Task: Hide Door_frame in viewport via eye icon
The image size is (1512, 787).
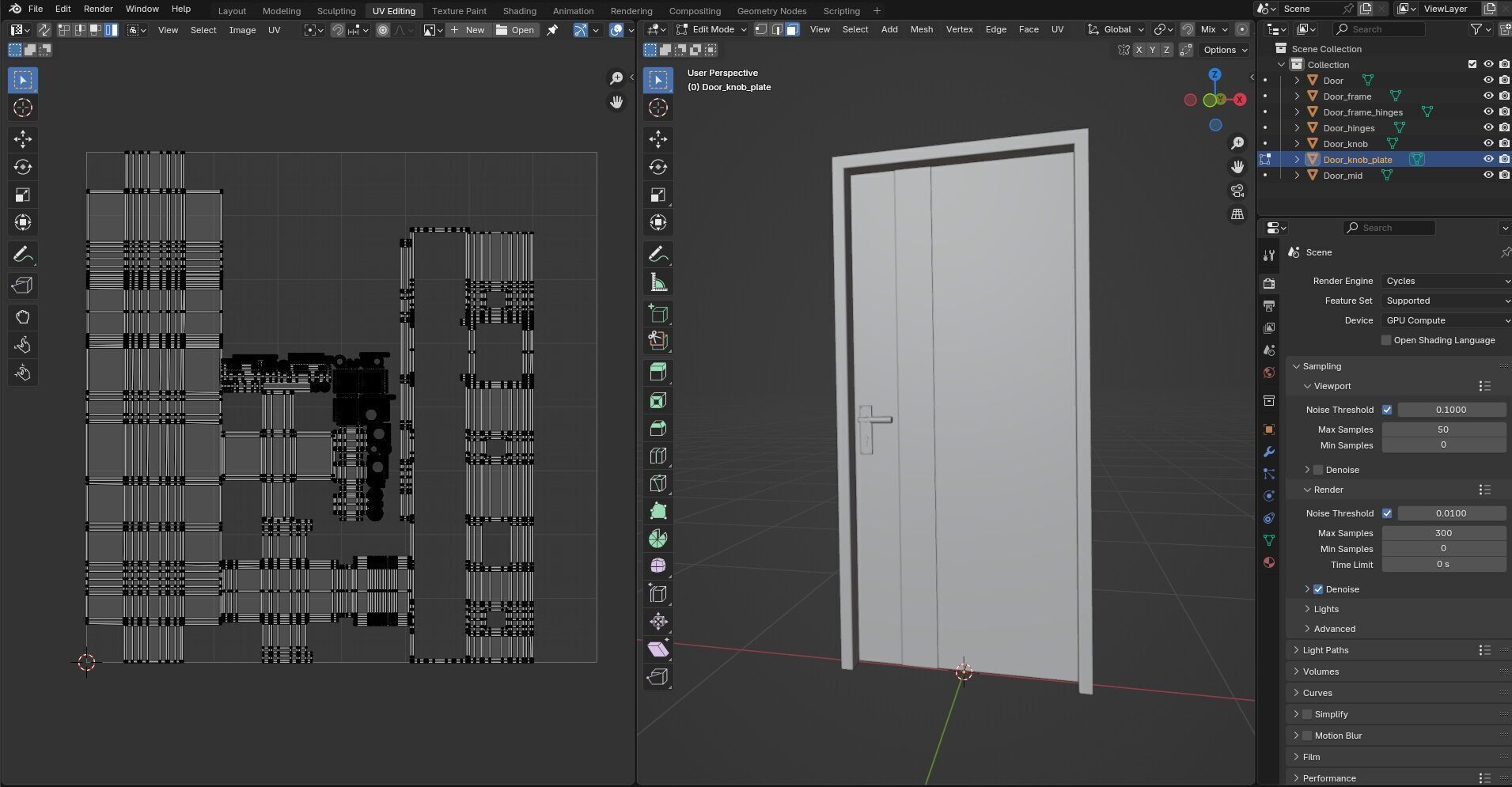Action: click(1488, 96)
